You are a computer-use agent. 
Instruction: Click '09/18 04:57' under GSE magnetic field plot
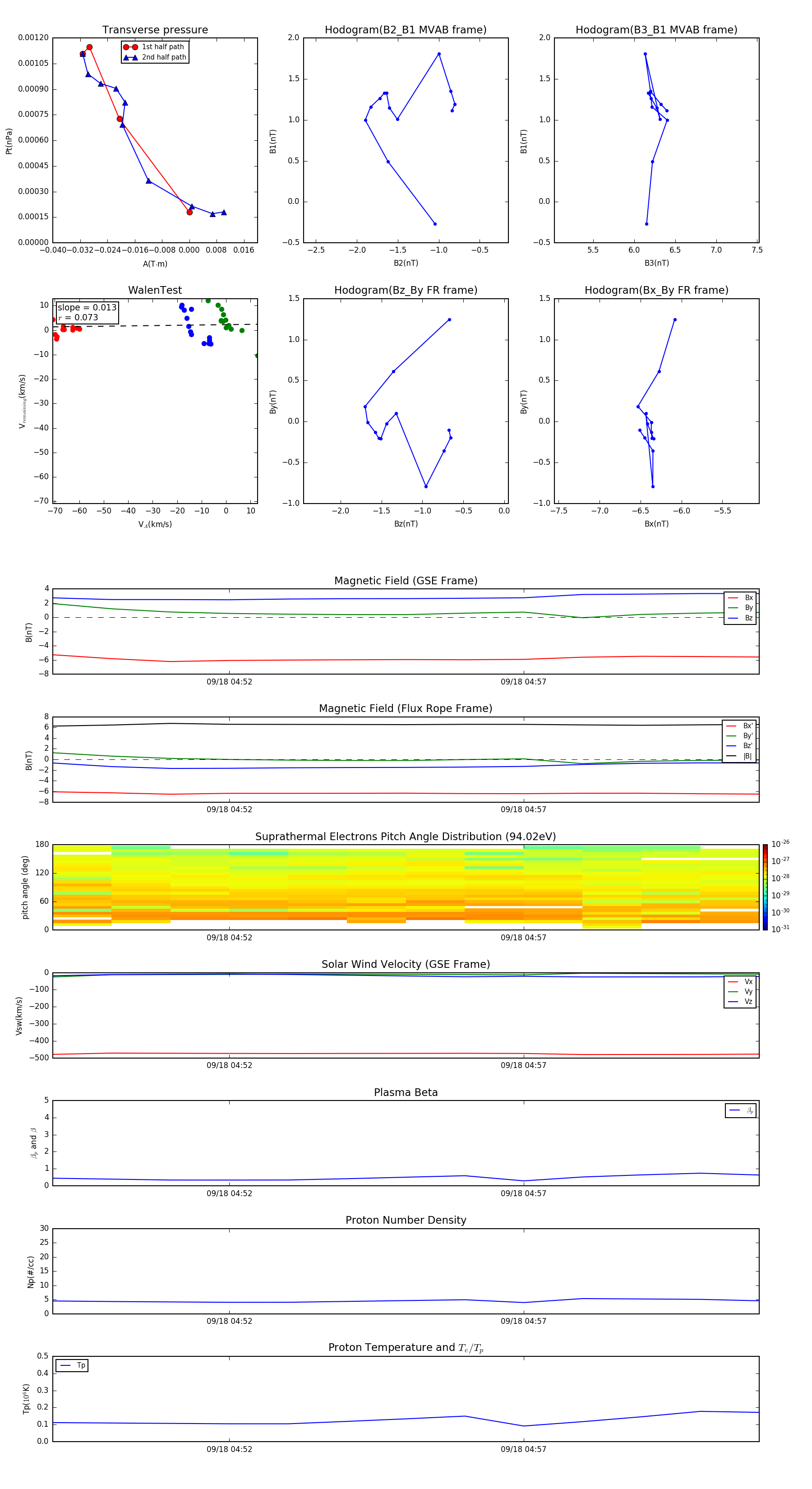tap(524, 682)
